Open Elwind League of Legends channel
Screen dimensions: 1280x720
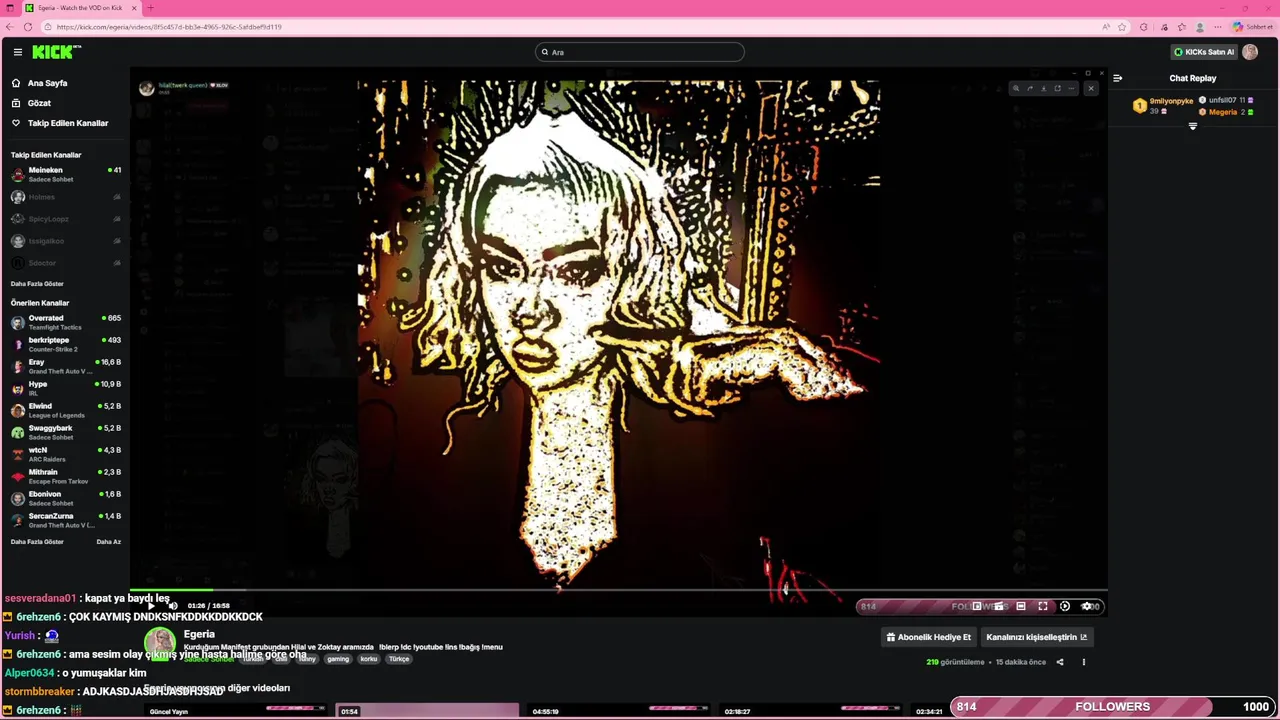click(x=65, y=410)
